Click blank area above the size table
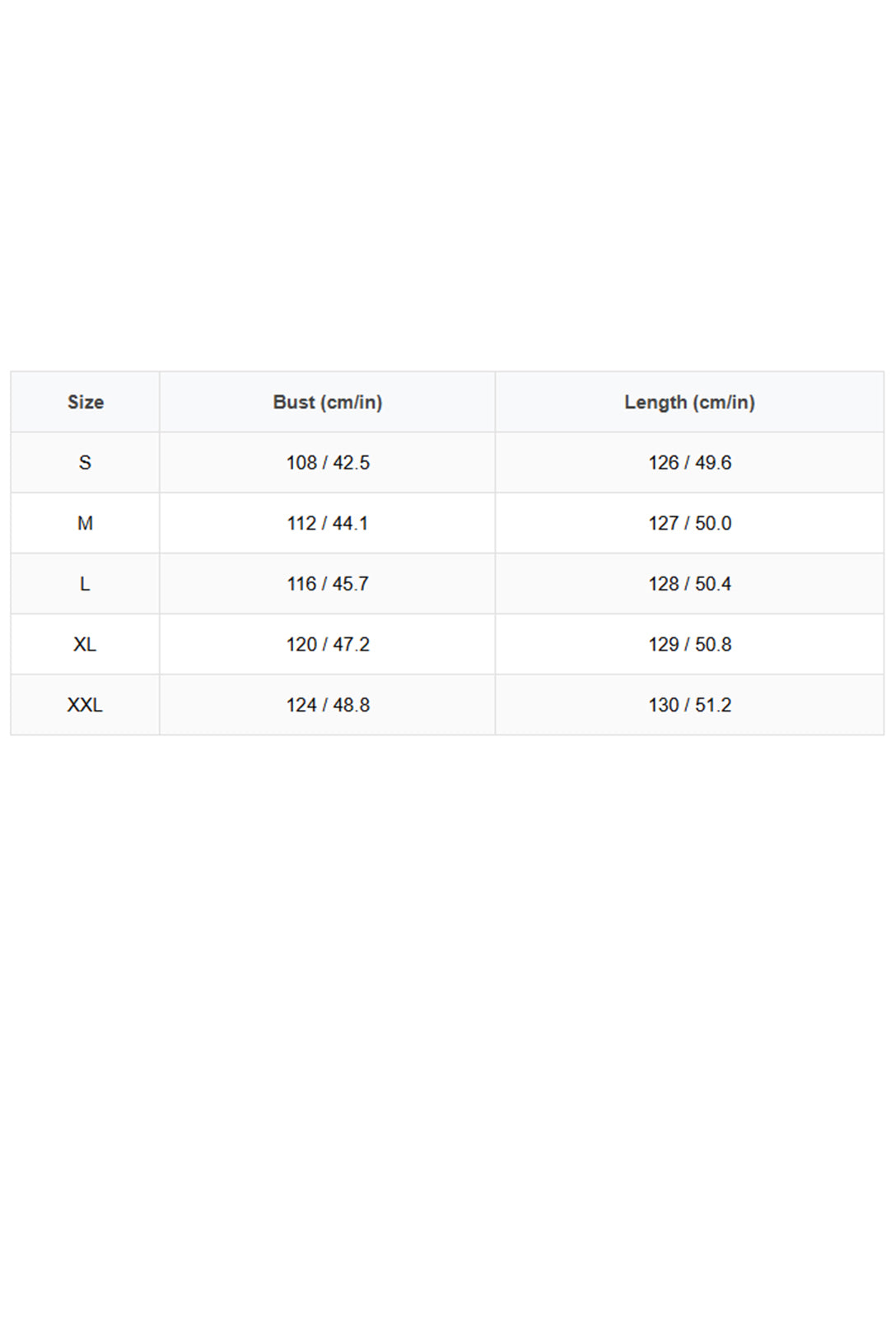This screenshot has height=1344, width=896. click(x=448, y=185)
